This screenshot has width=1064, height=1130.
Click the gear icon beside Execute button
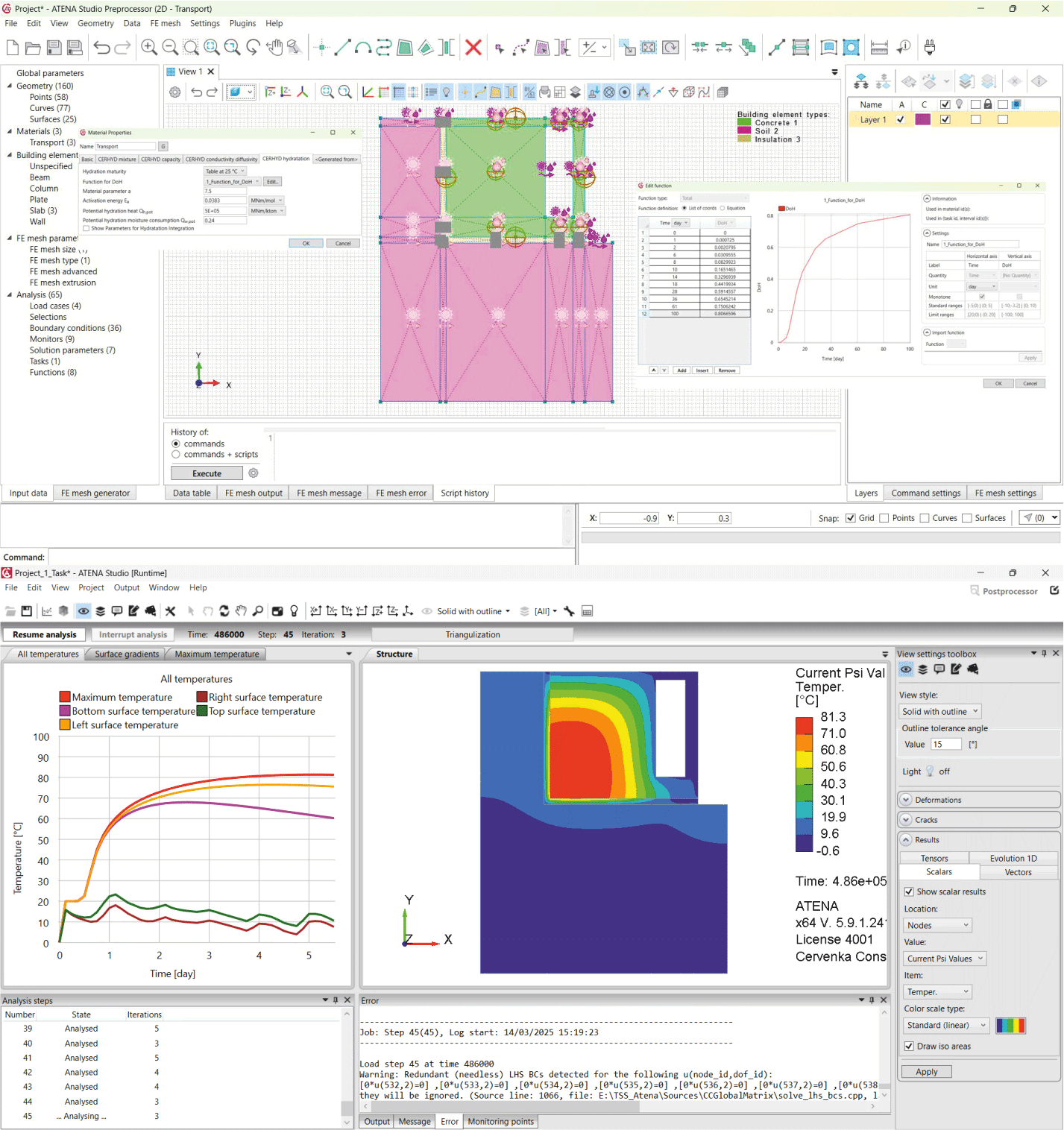click(x=254, y=473)
